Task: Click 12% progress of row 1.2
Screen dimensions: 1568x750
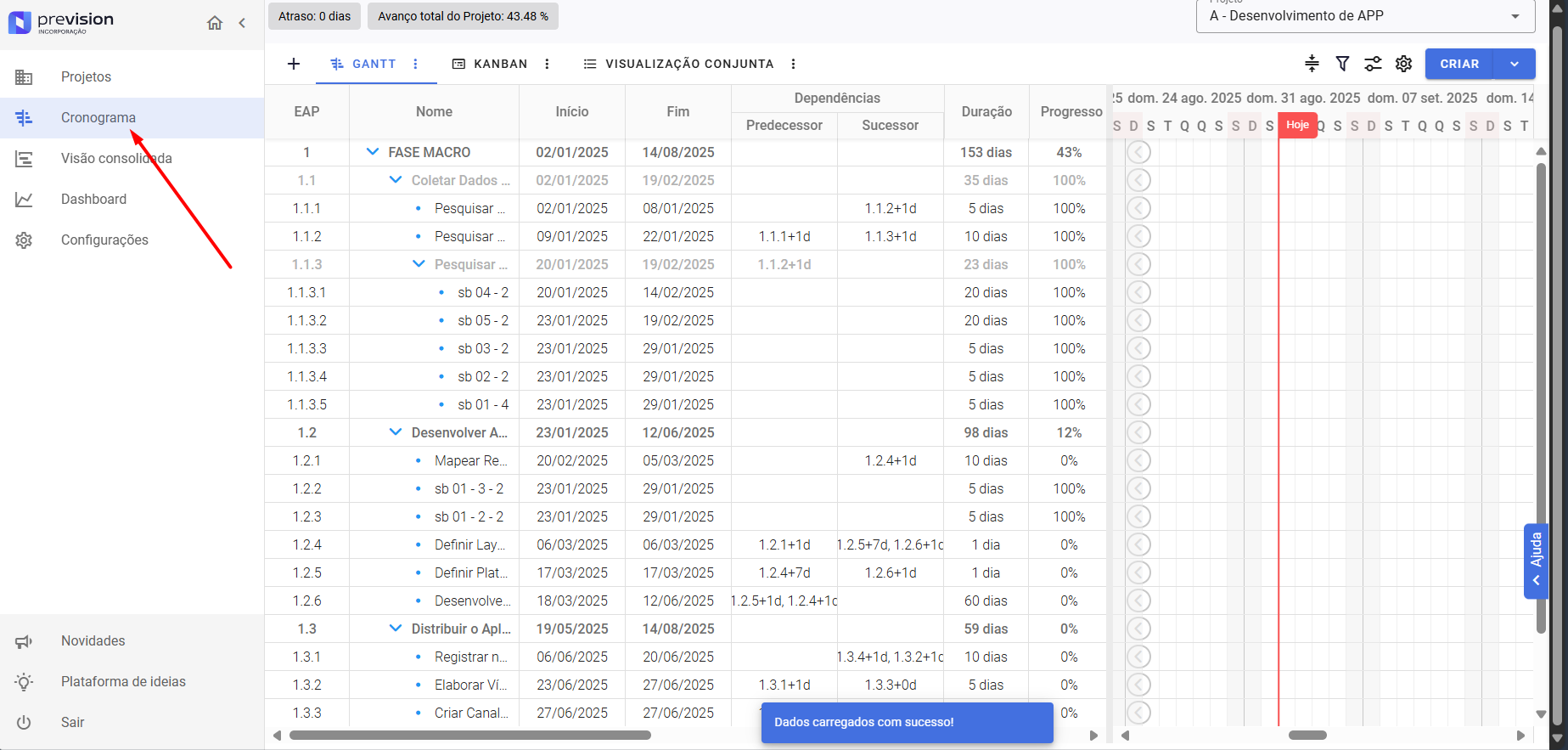Action: tap(1069, 432)
